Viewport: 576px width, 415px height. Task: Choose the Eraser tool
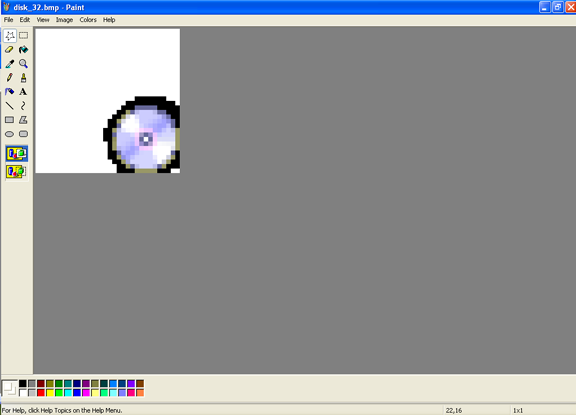10,50
